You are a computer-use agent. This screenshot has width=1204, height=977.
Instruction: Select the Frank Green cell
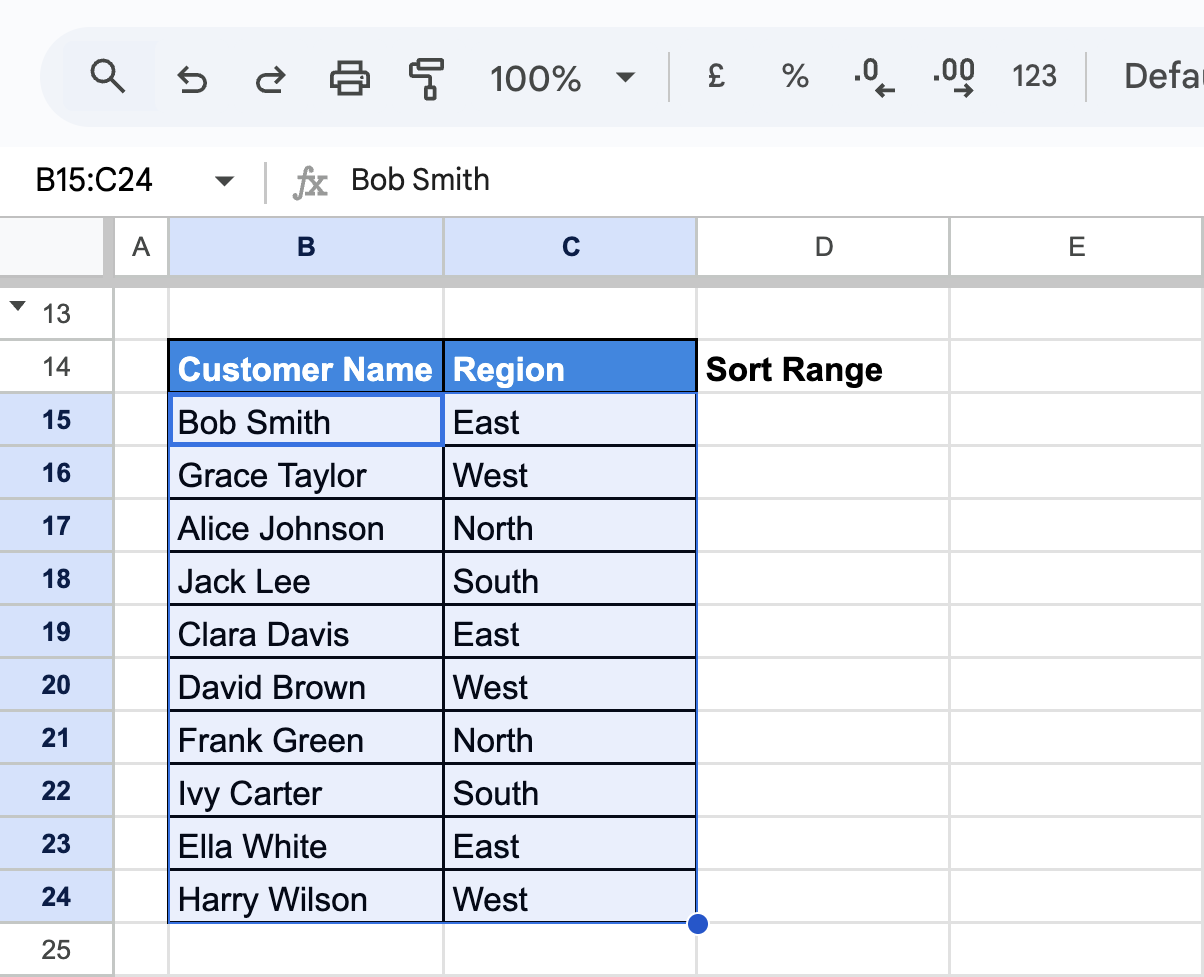click(x=306, y=738)
